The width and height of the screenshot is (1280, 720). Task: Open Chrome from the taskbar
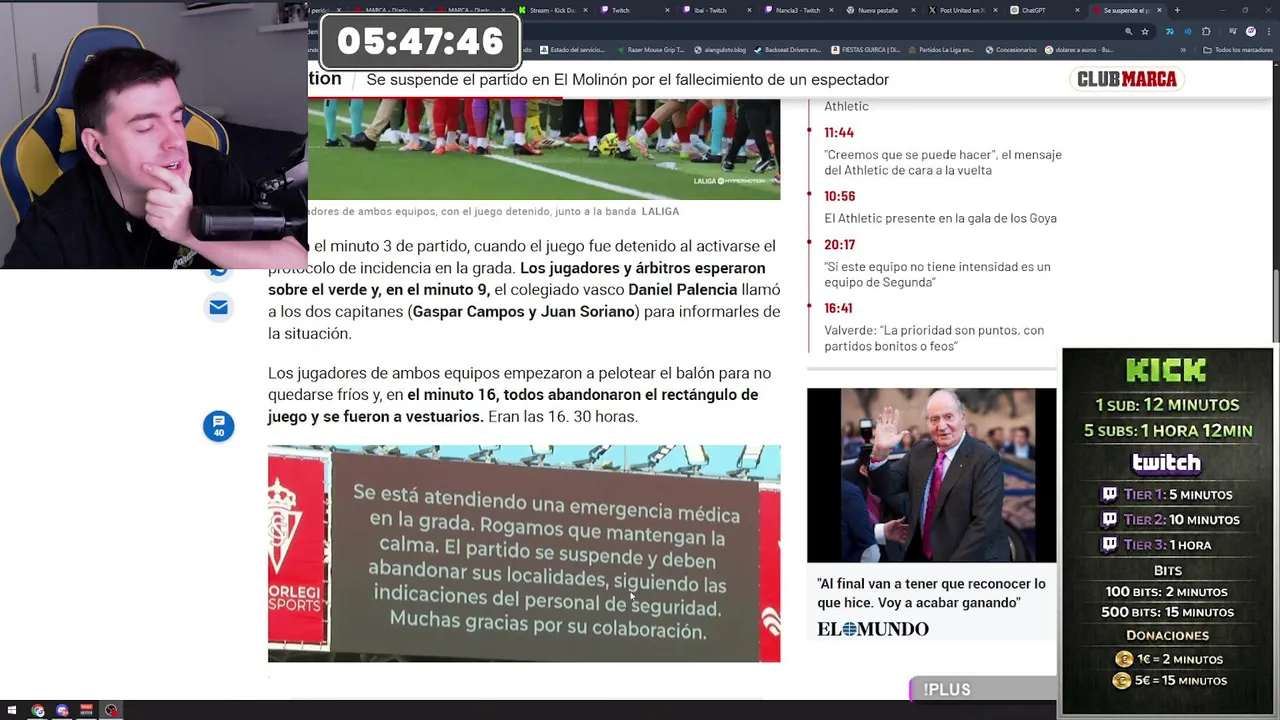pyautogui.click(x=38, y=711)
